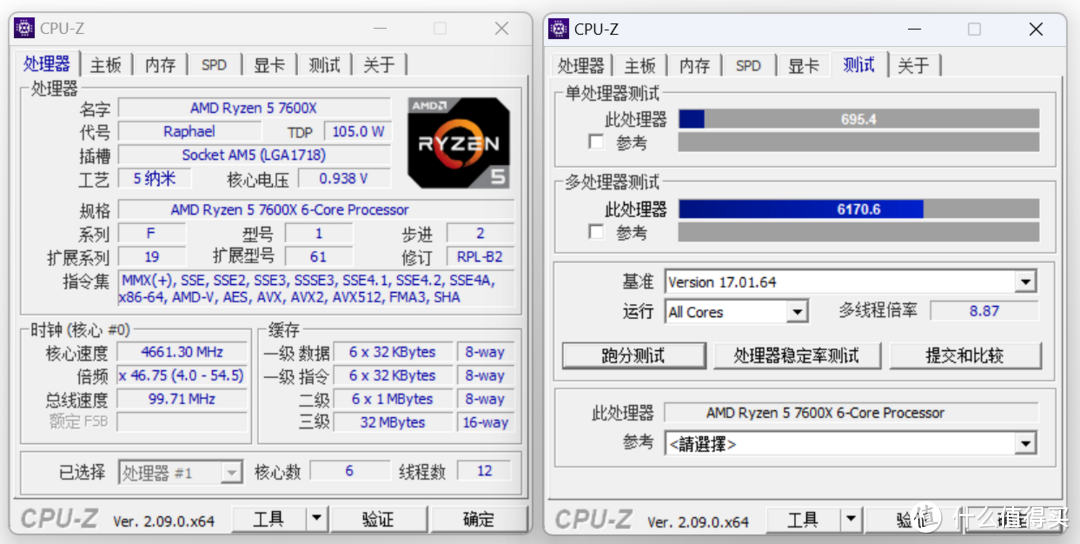This screenshot has height=544, width=1080.
Task: Click the 总线速度 value 99.71 MHz
Action: [182, 399]
